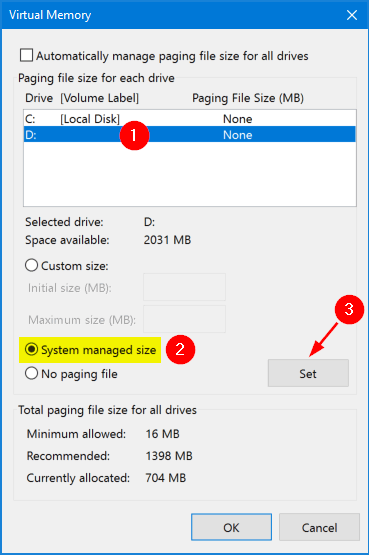Image resolution: width=369 pixels, height=555 pixels.
Task: Confirm with the OK button
Action: coord(231,527)
